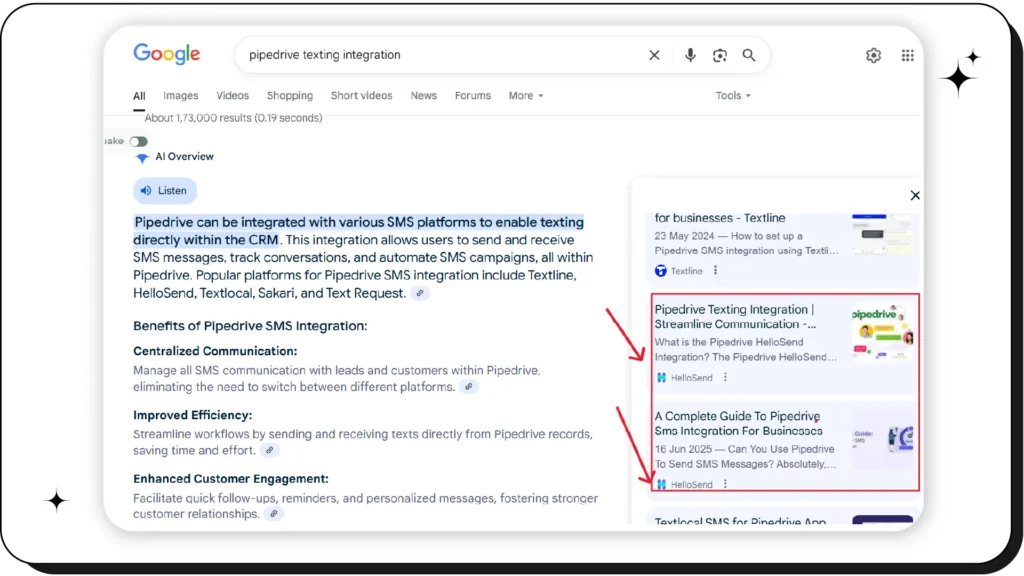Open quick settings gear

point(873,56)
